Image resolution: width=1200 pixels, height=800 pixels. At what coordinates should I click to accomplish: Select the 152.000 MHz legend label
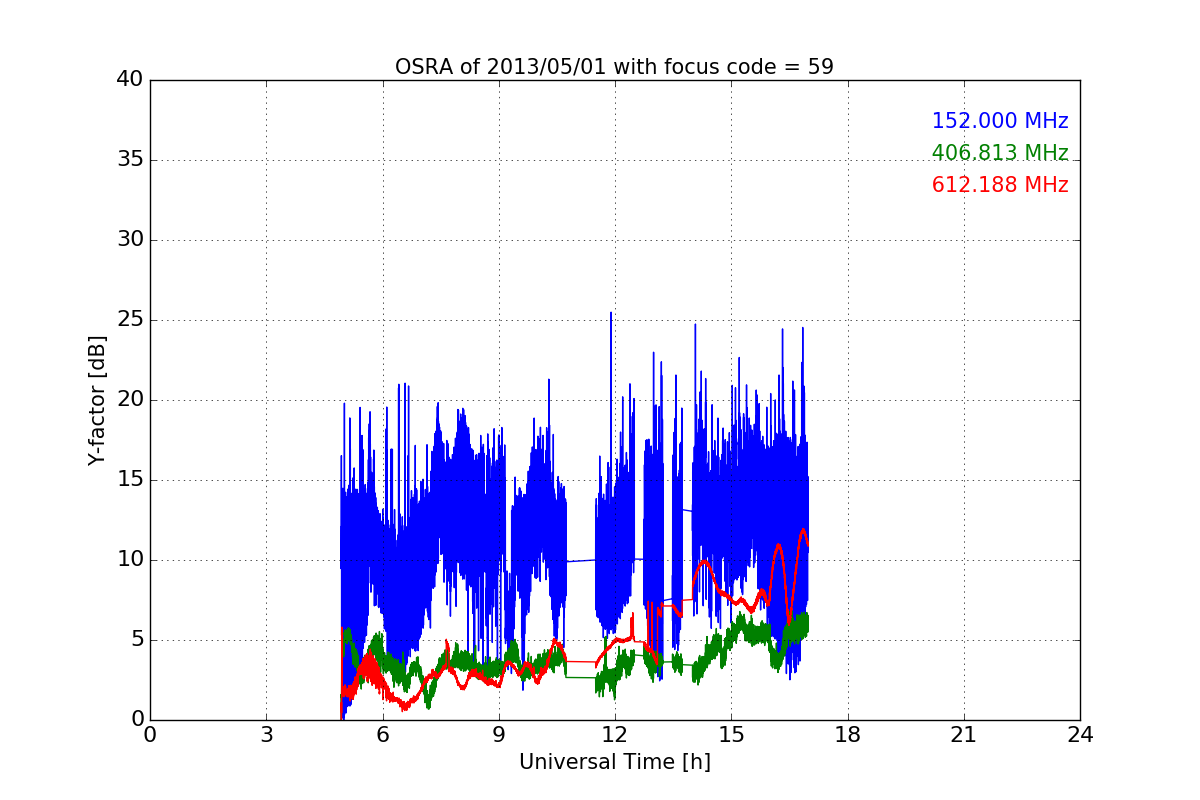pyautogui.click(x=1000, y=121)
